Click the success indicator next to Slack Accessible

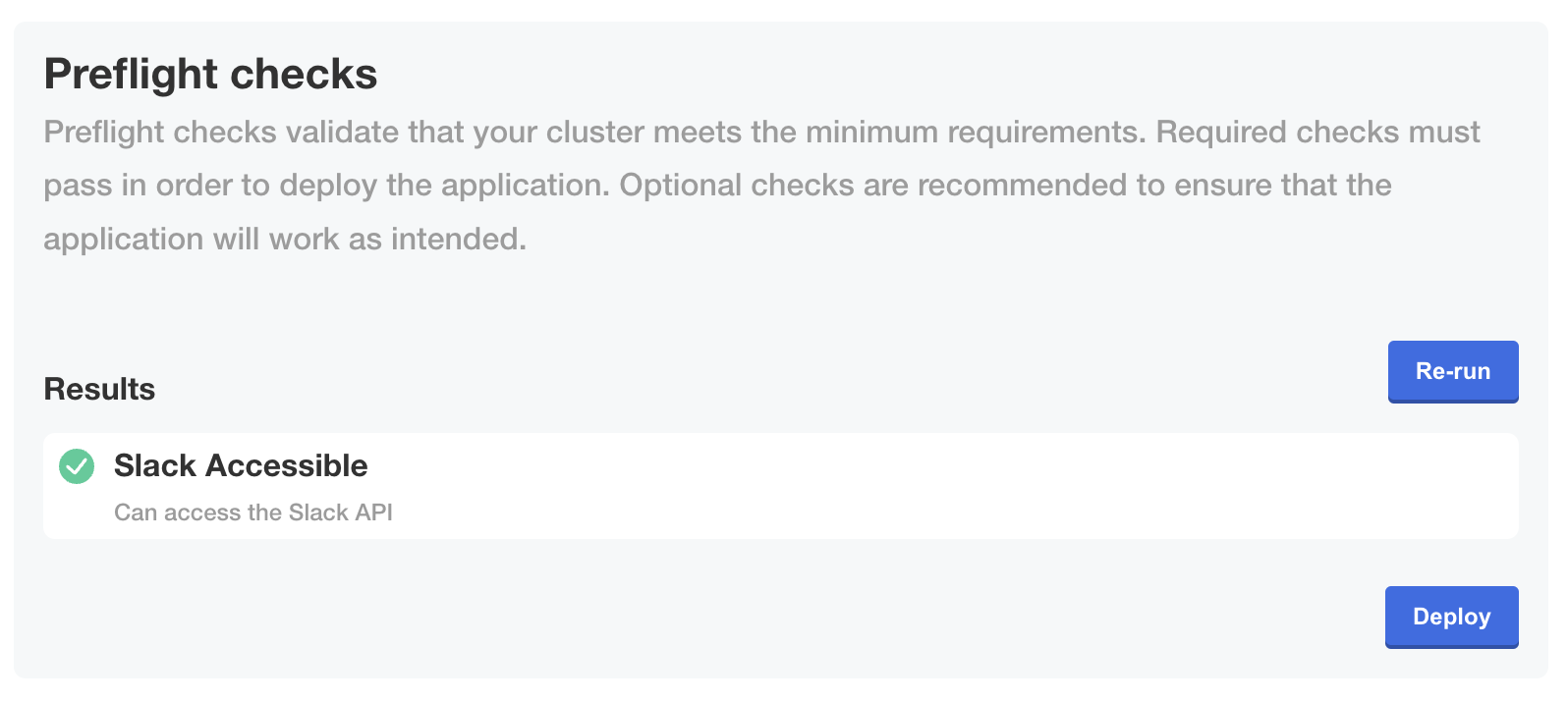pos(77,466)
